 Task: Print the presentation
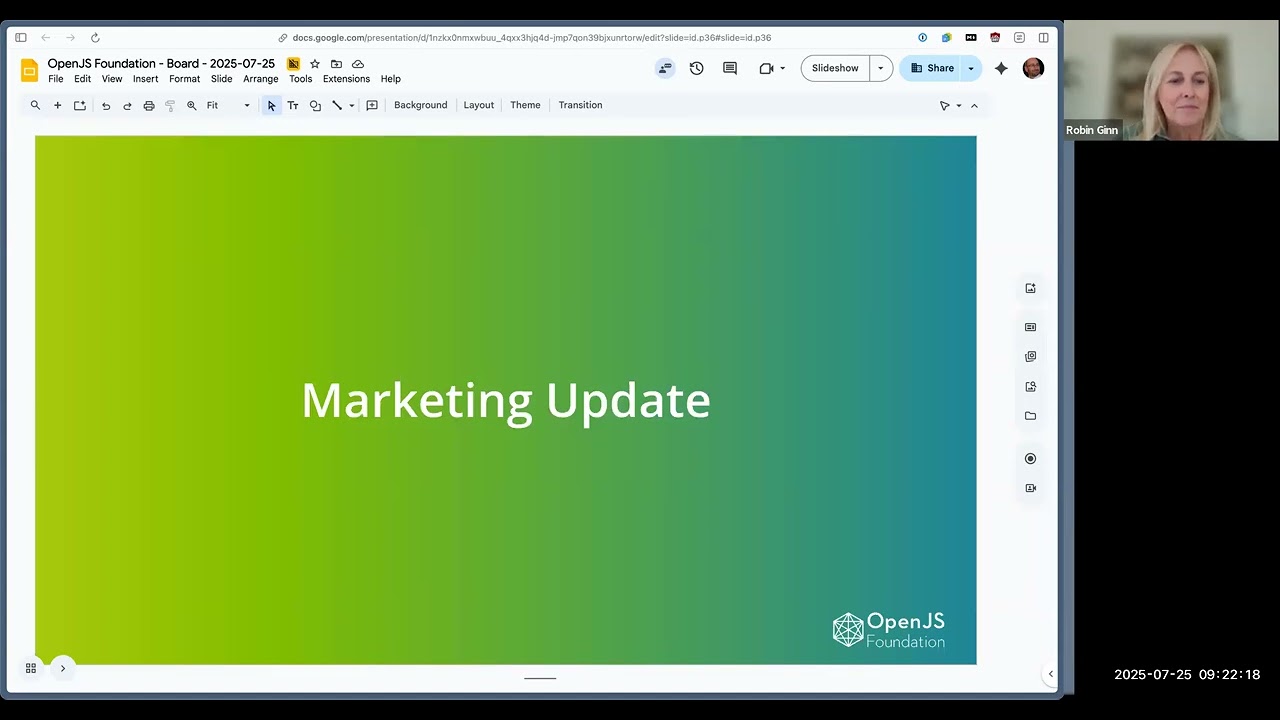tap(149, 105)
